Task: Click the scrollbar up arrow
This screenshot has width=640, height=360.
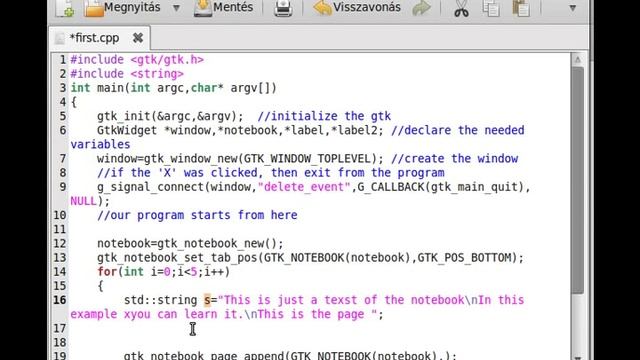Action: click(578, 60)
